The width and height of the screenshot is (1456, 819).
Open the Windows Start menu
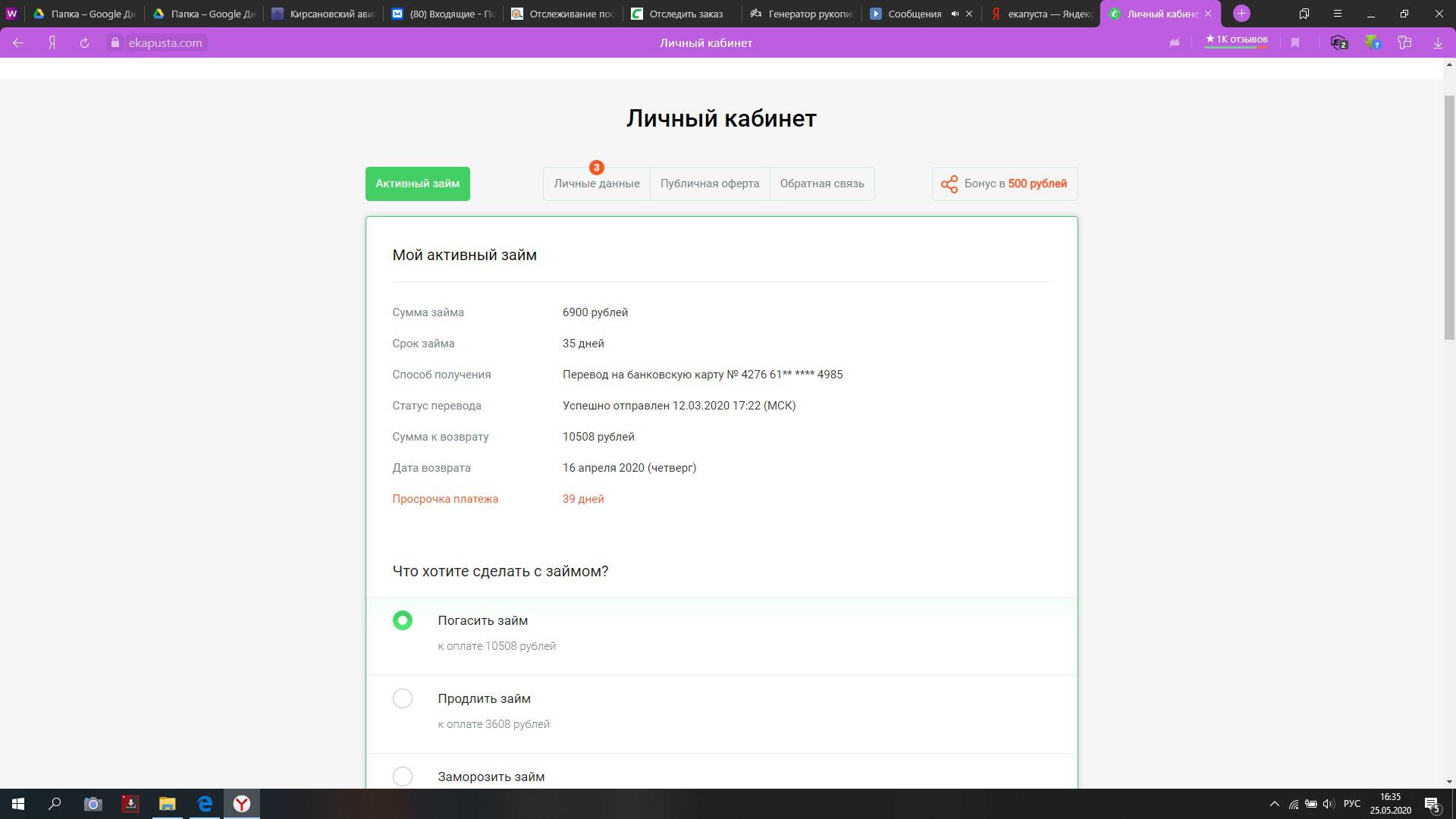point(18,804)
